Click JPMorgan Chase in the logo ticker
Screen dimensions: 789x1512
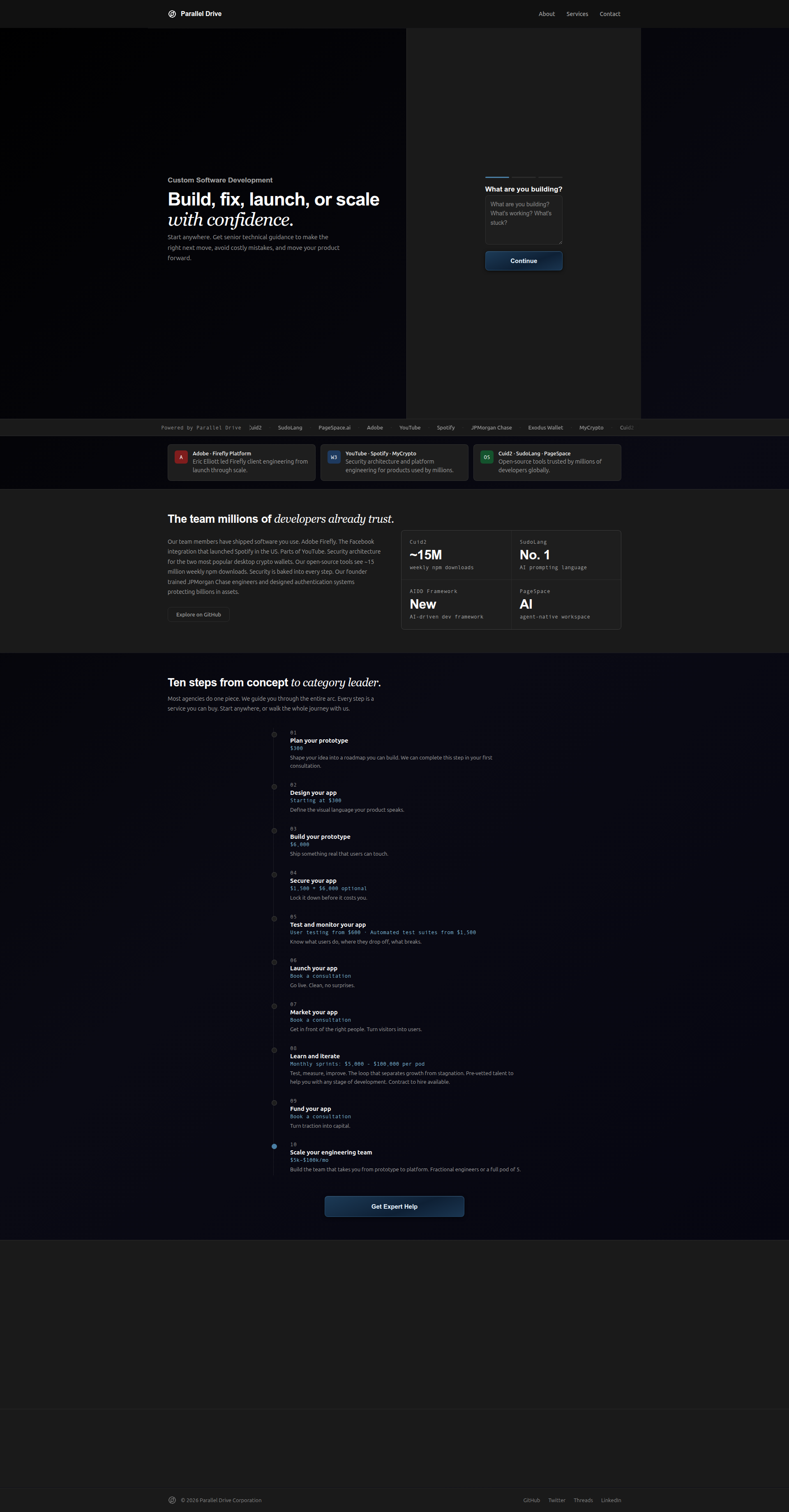click(491, 427)
